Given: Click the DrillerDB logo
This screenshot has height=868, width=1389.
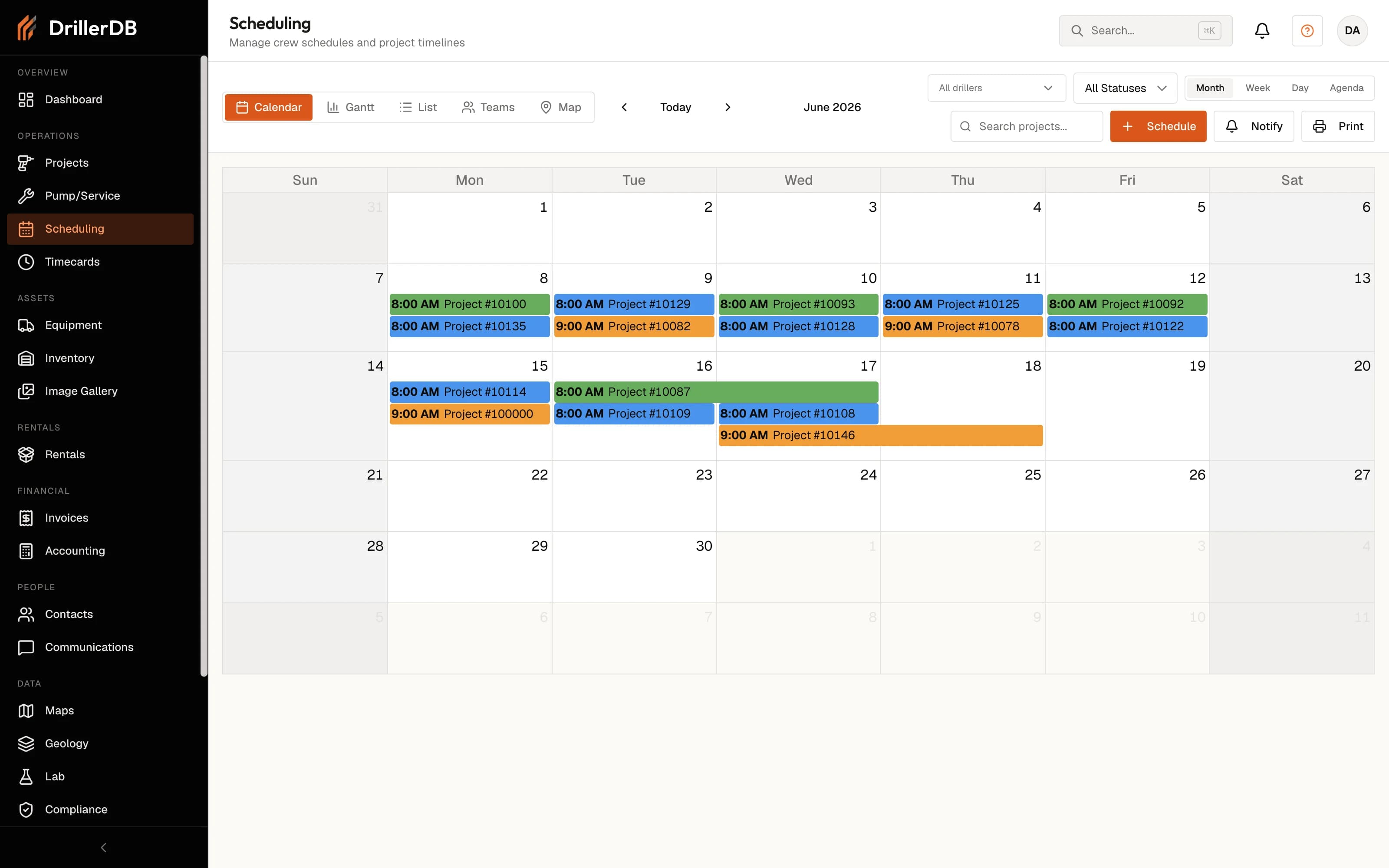Looking at the screenshot, I should pos(77,27).
